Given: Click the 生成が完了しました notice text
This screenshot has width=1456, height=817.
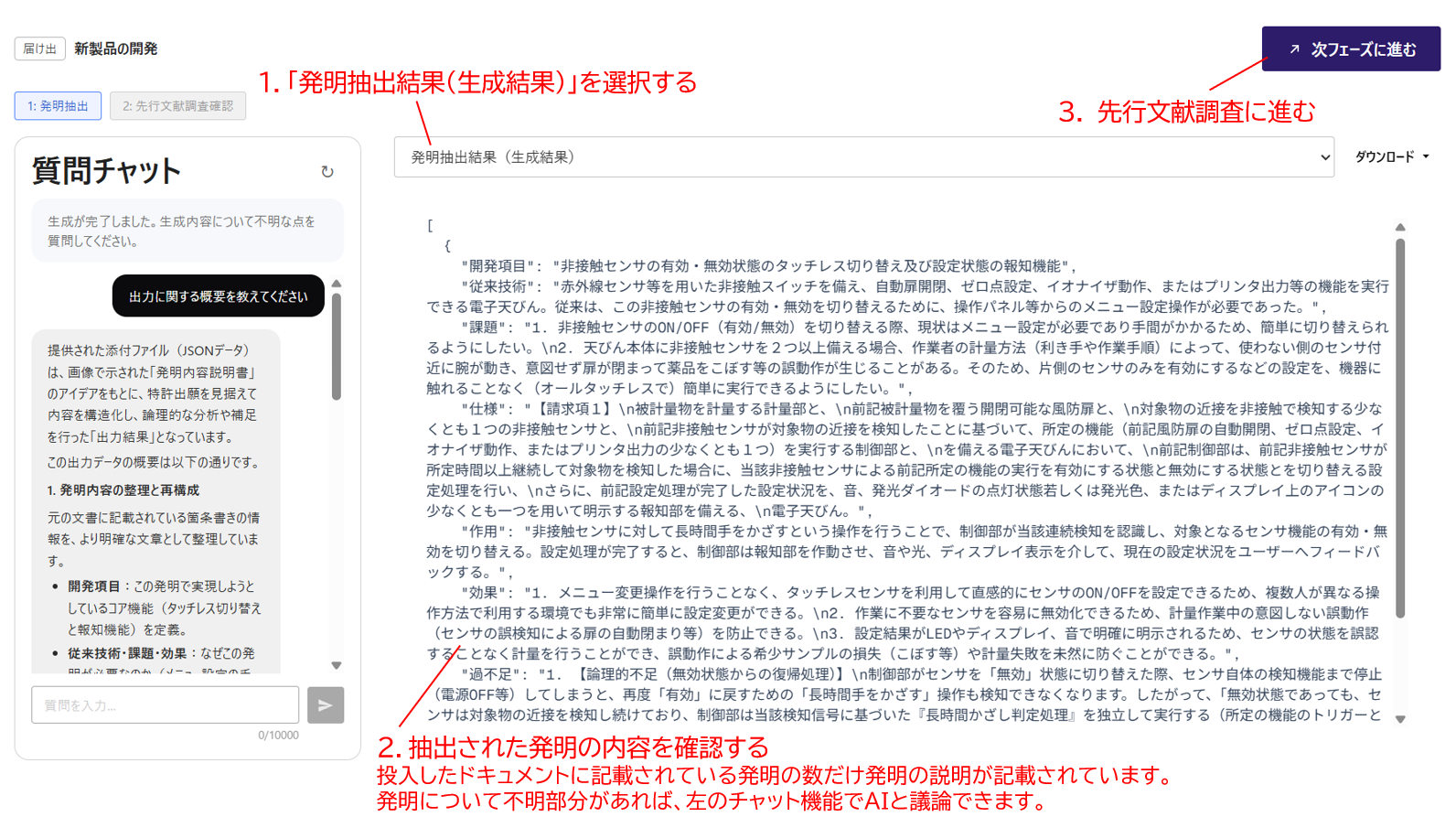Looking at the screenshot, I should point(181,231).
